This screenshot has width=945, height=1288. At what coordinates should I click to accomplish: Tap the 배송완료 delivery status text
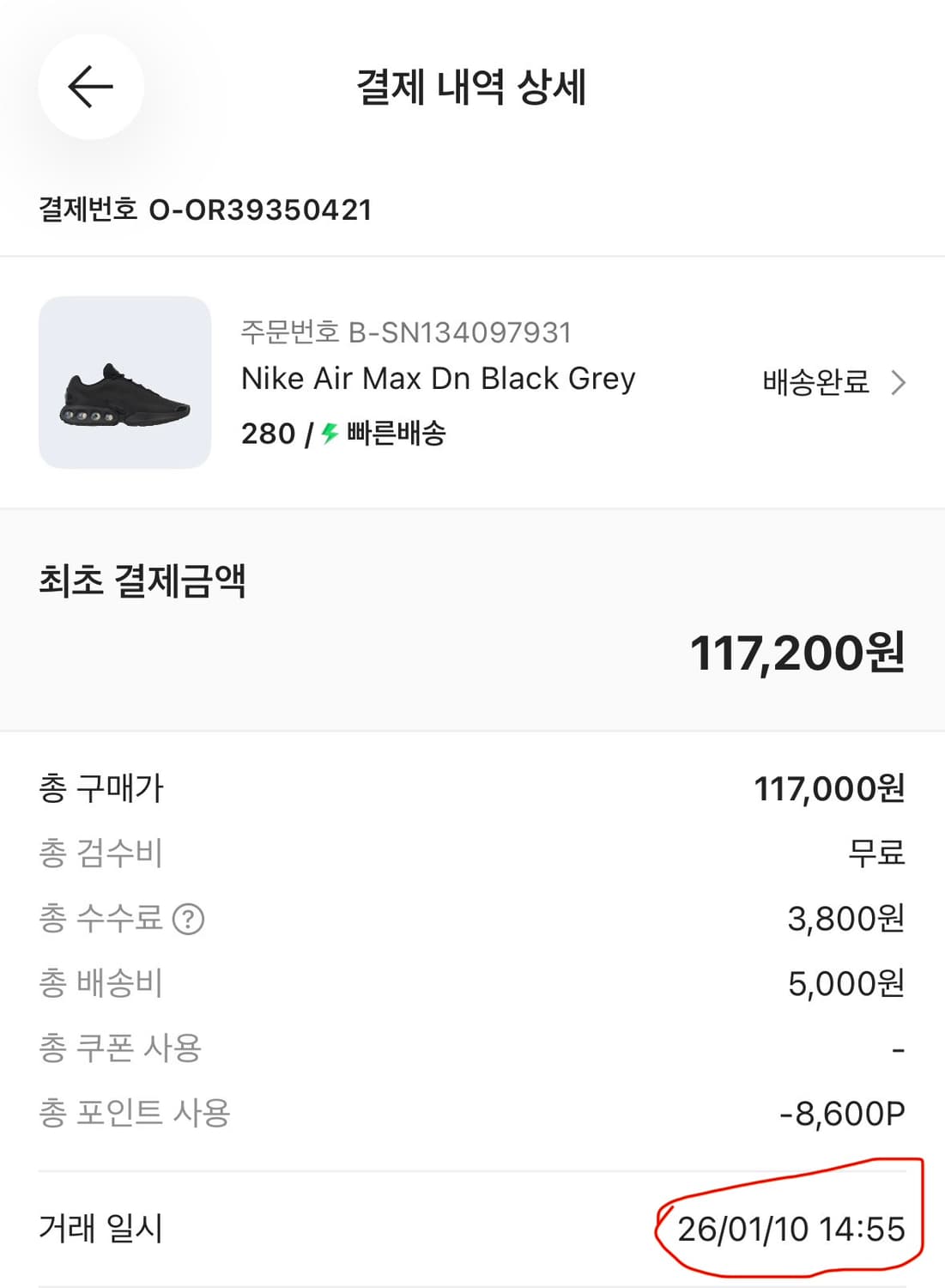click(x=815, y=382)
